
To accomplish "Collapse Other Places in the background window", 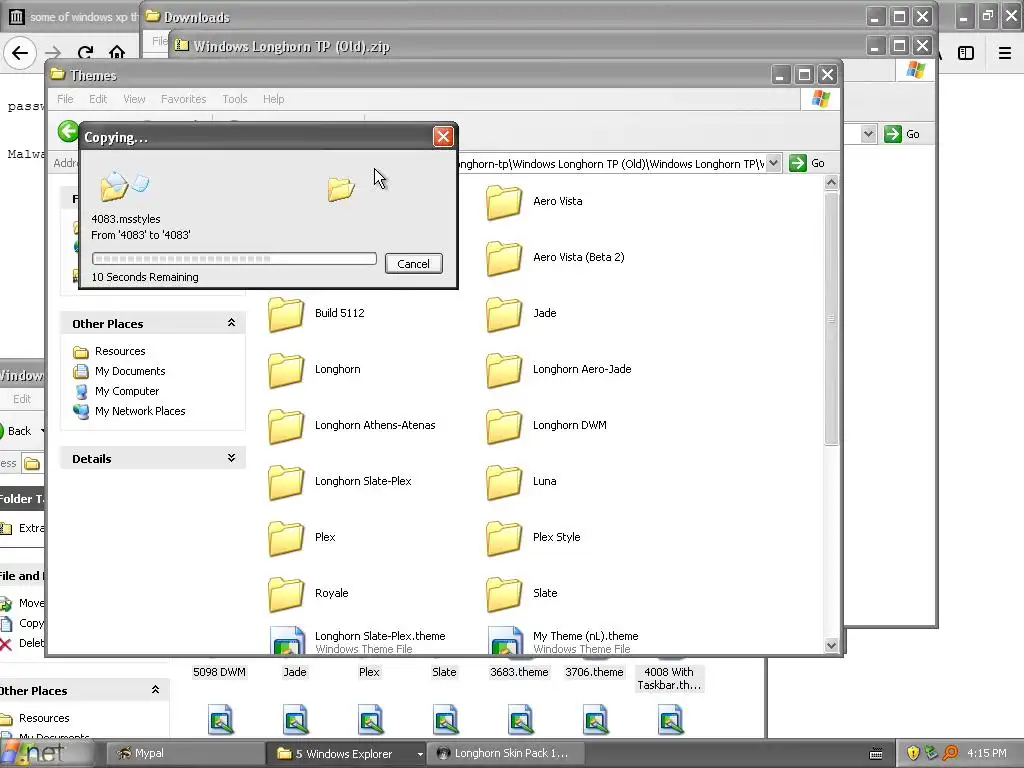I will click(x=155, y=690).
